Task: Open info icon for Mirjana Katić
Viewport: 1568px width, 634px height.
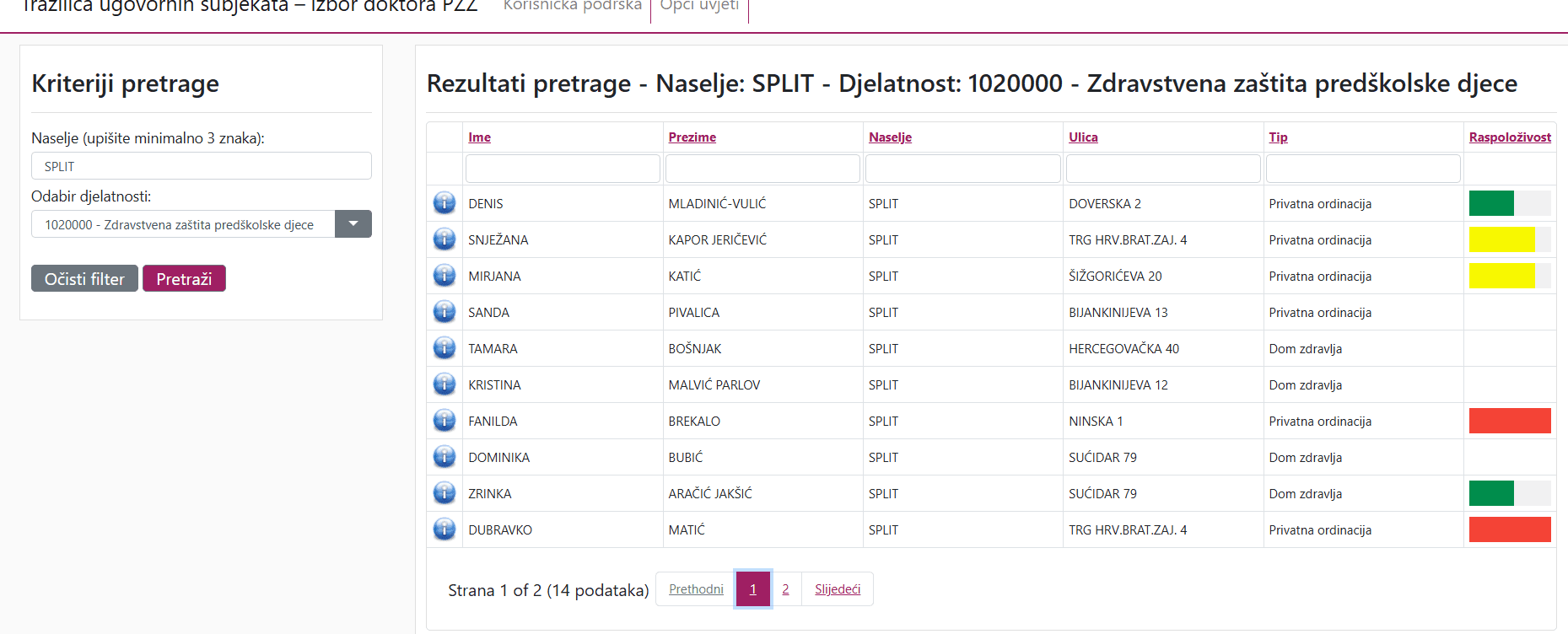Action: pyautogui.click(x=445, y=276)
